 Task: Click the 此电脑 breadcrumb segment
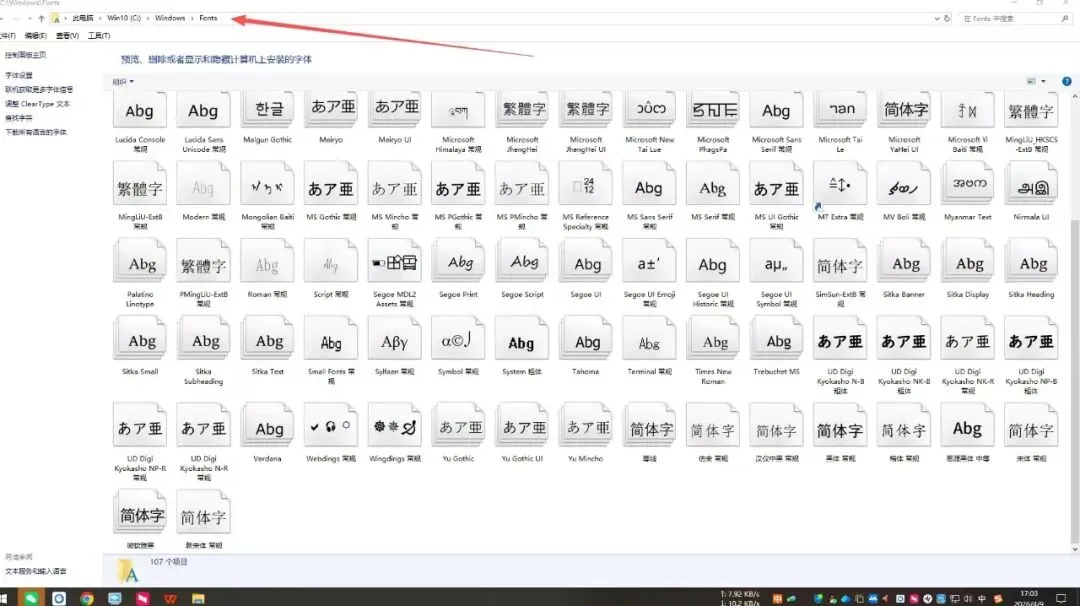(83, 18)
